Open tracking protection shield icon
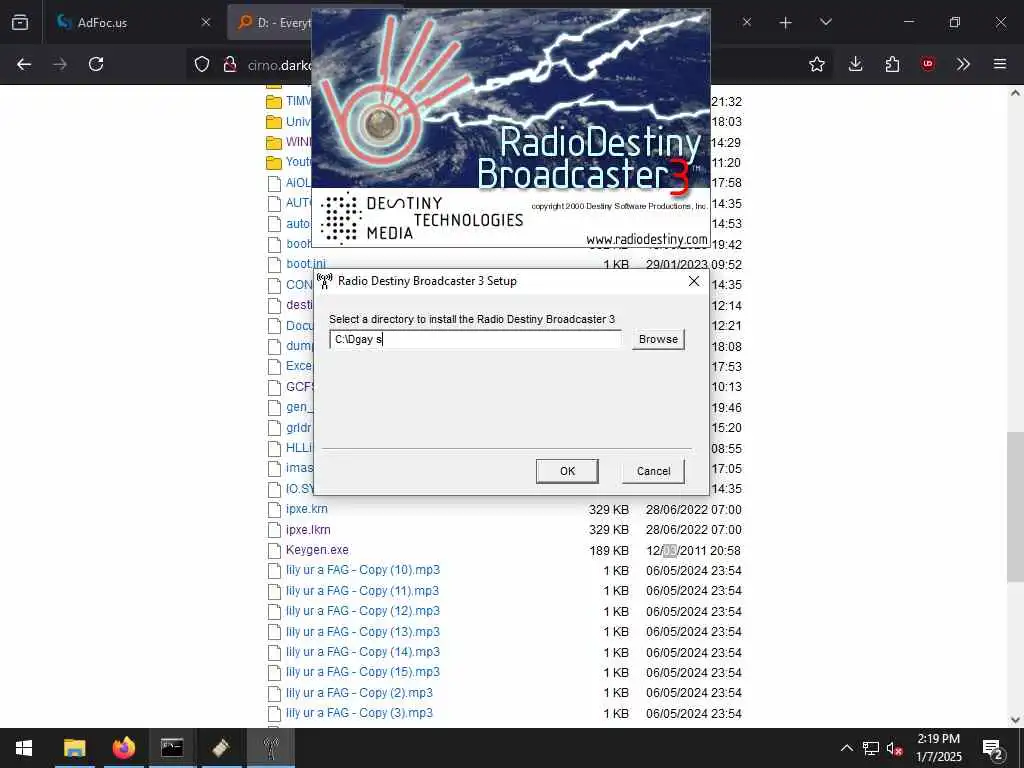This screenshot has width=1024, height=768. (202, 64)
